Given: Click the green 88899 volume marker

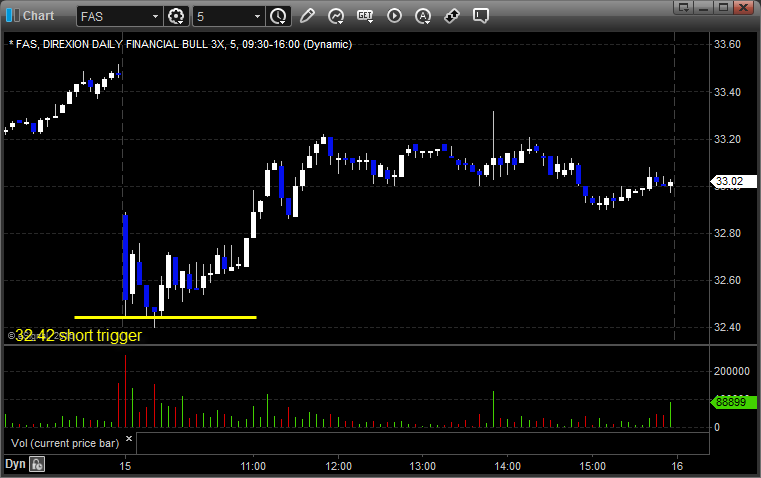Looking at the screenshot, I should pyautogui.click(x=733, y=402).
